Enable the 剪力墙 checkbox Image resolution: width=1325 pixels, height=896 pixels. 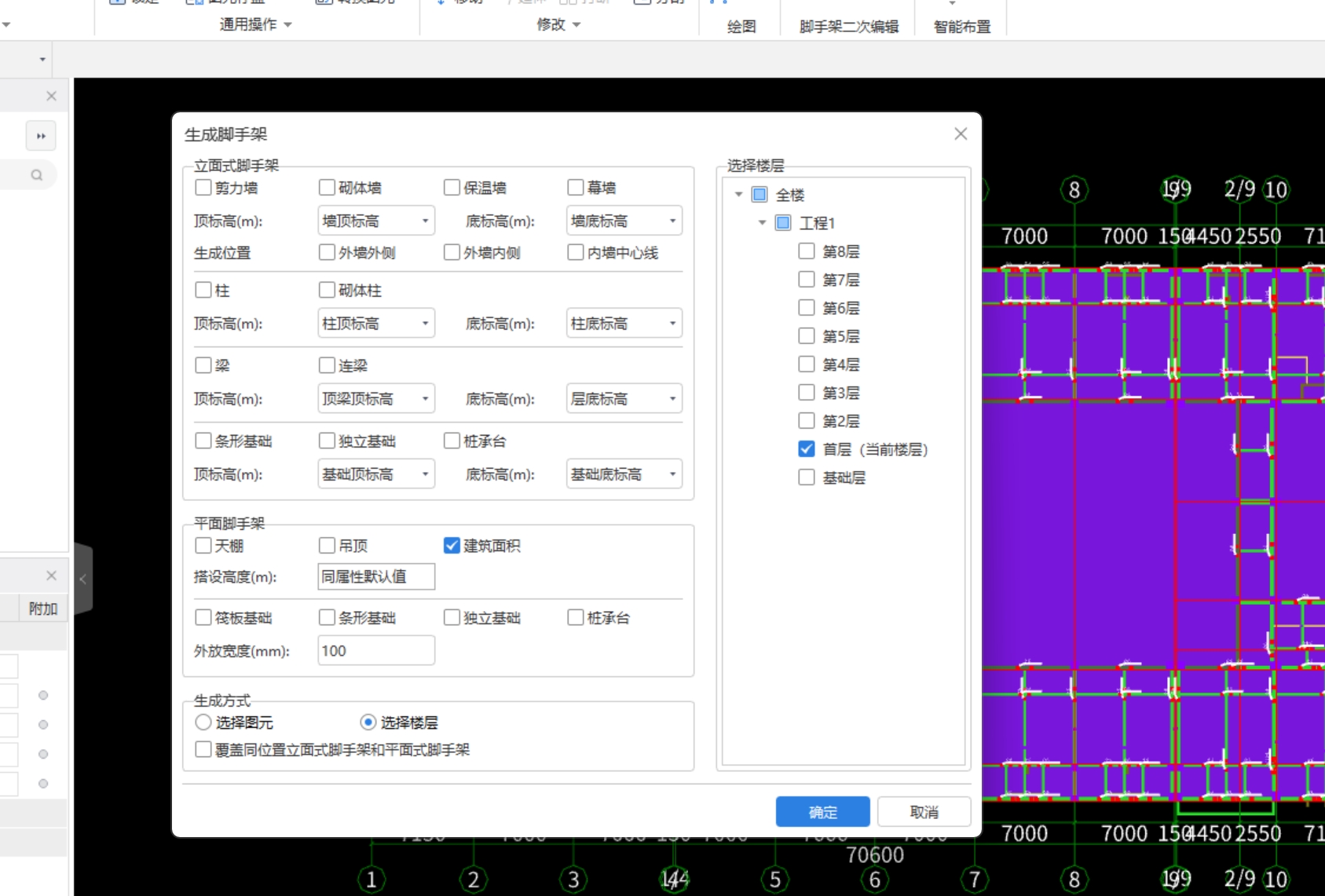pyautogui.click(x=203, y=188)
